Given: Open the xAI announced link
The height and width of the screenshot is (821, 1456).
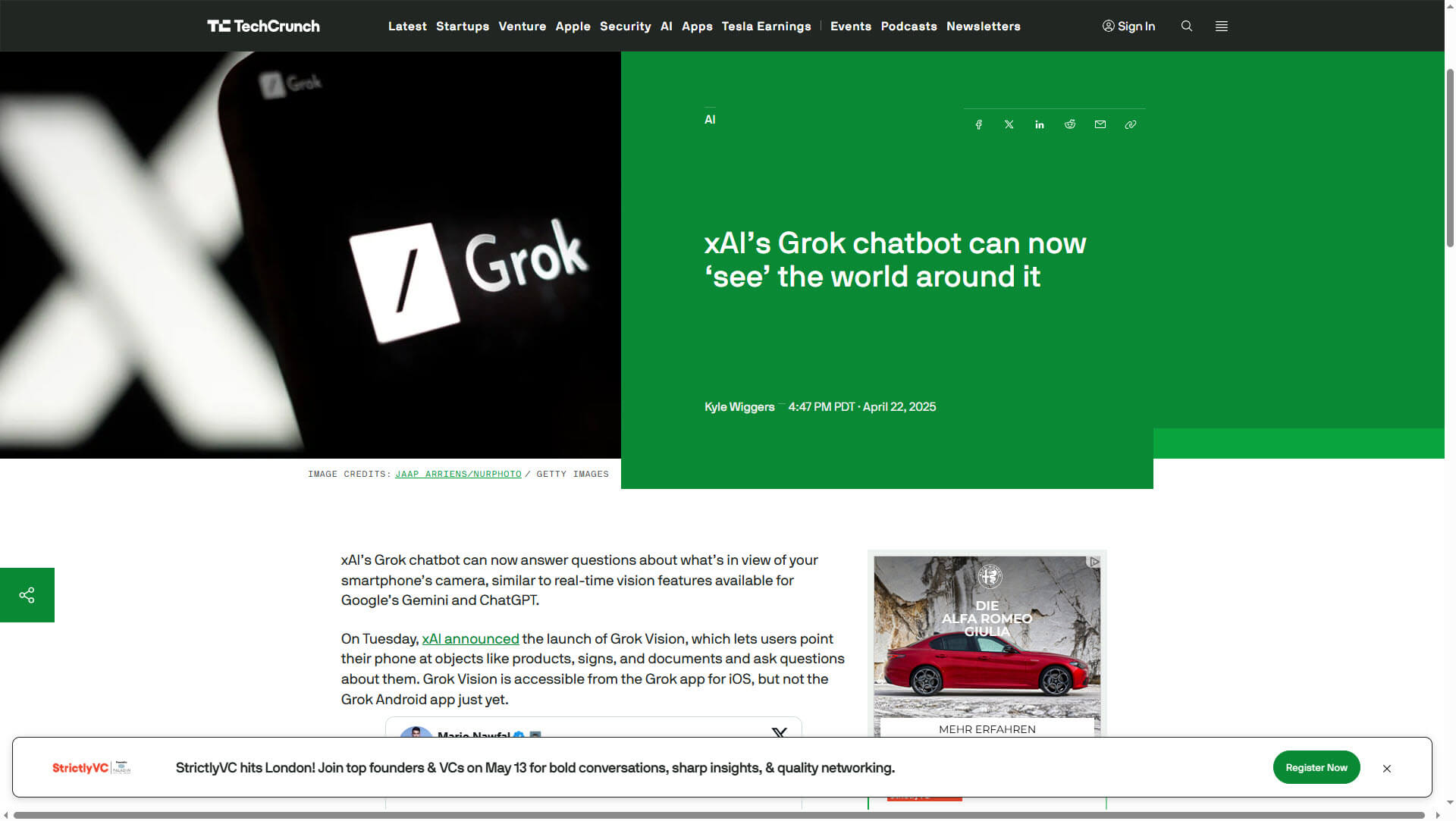Looking at the screenshot, I should point(470,639).
